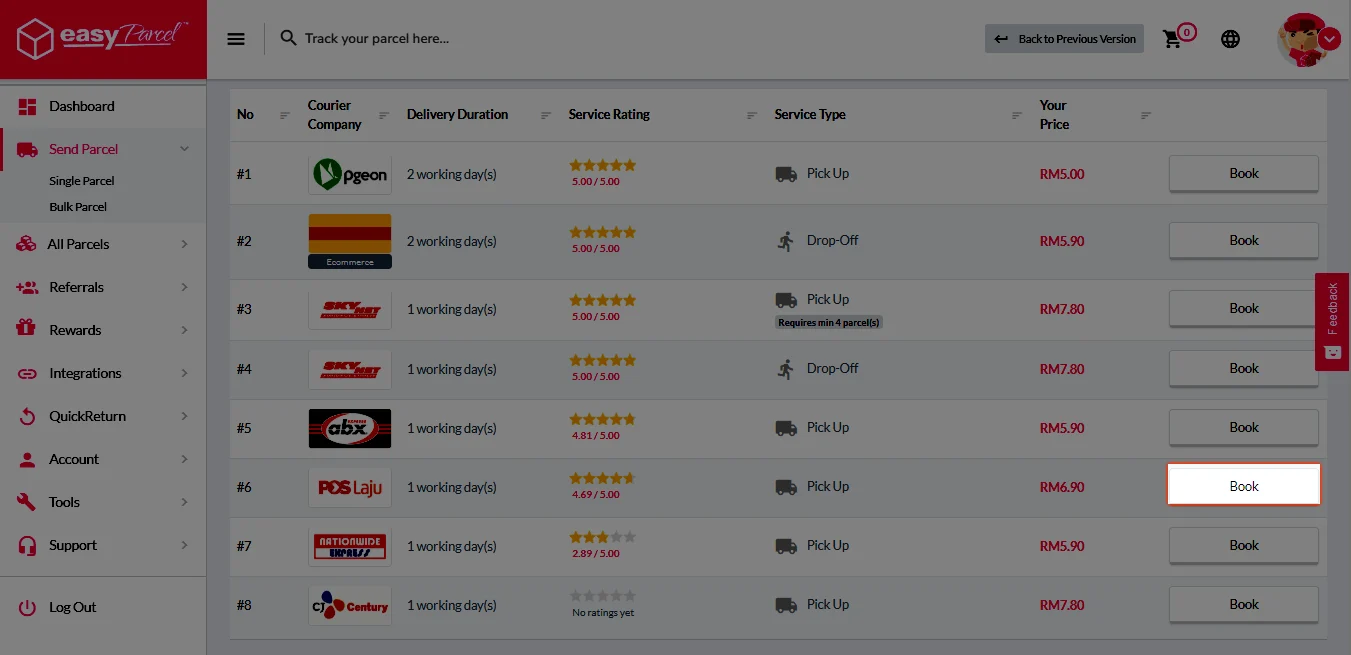Click Back to Previous Version button
Image resolution: width=1351 pixels, height=655 pixels.
point(1064,39)
